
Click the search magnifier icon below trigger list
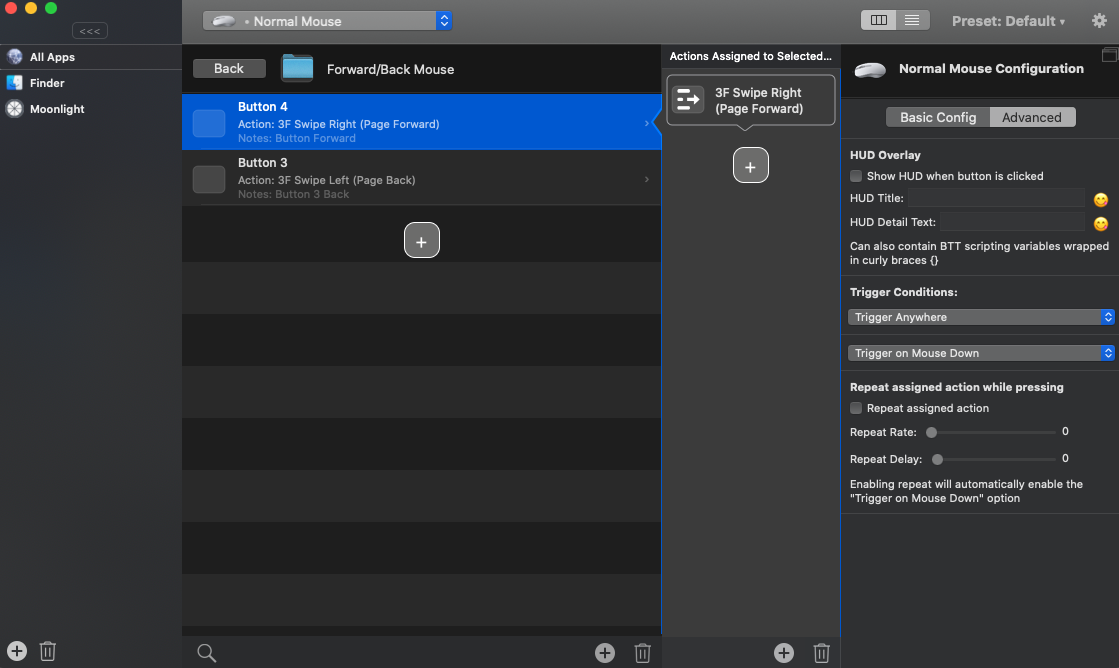(x=206, y=652)
